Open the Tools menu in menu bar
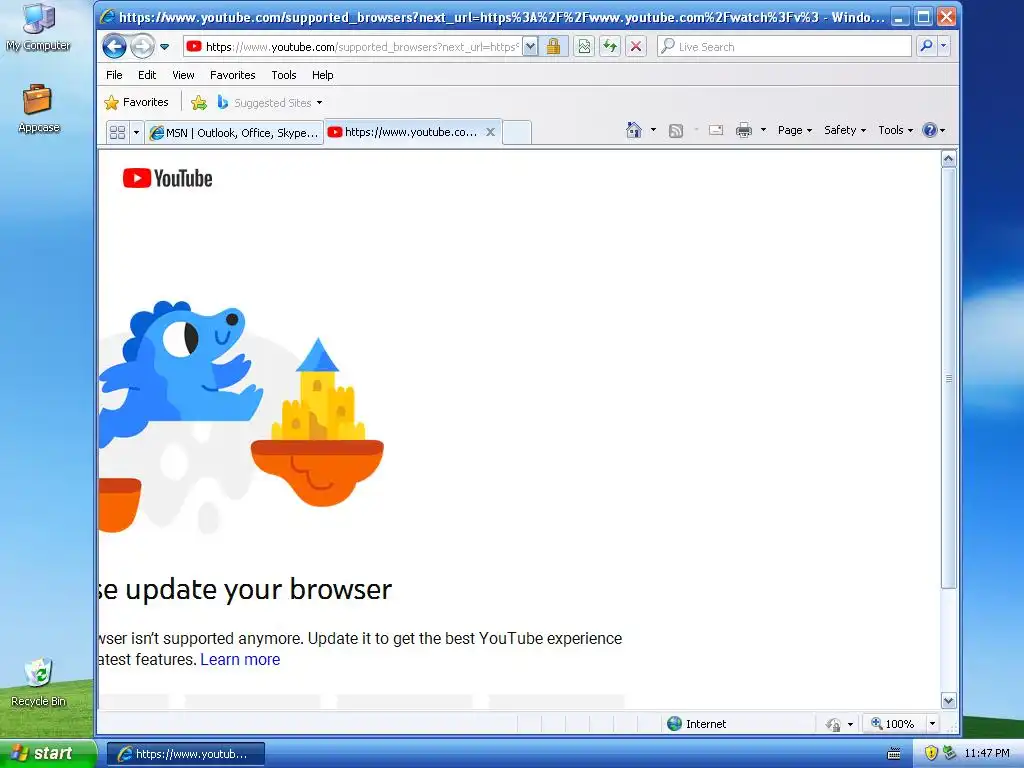Image resolution: width=1024 pixels, height=768 pixels. (283, 75)
